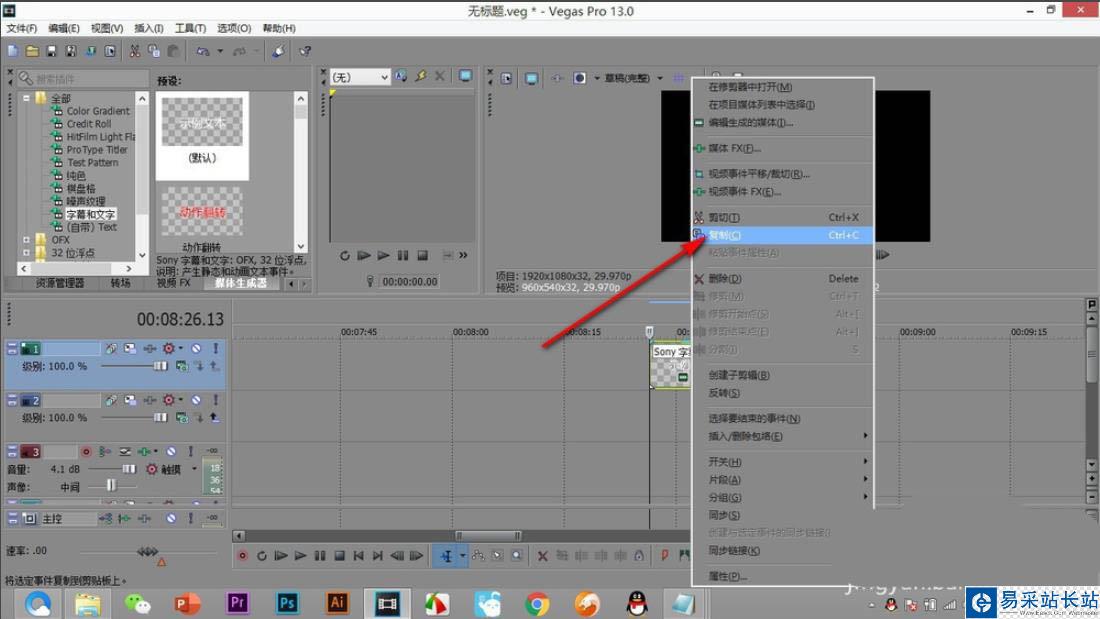Solo video track 2
Viewport: 1100px width, 619px height.
(215, 400)
